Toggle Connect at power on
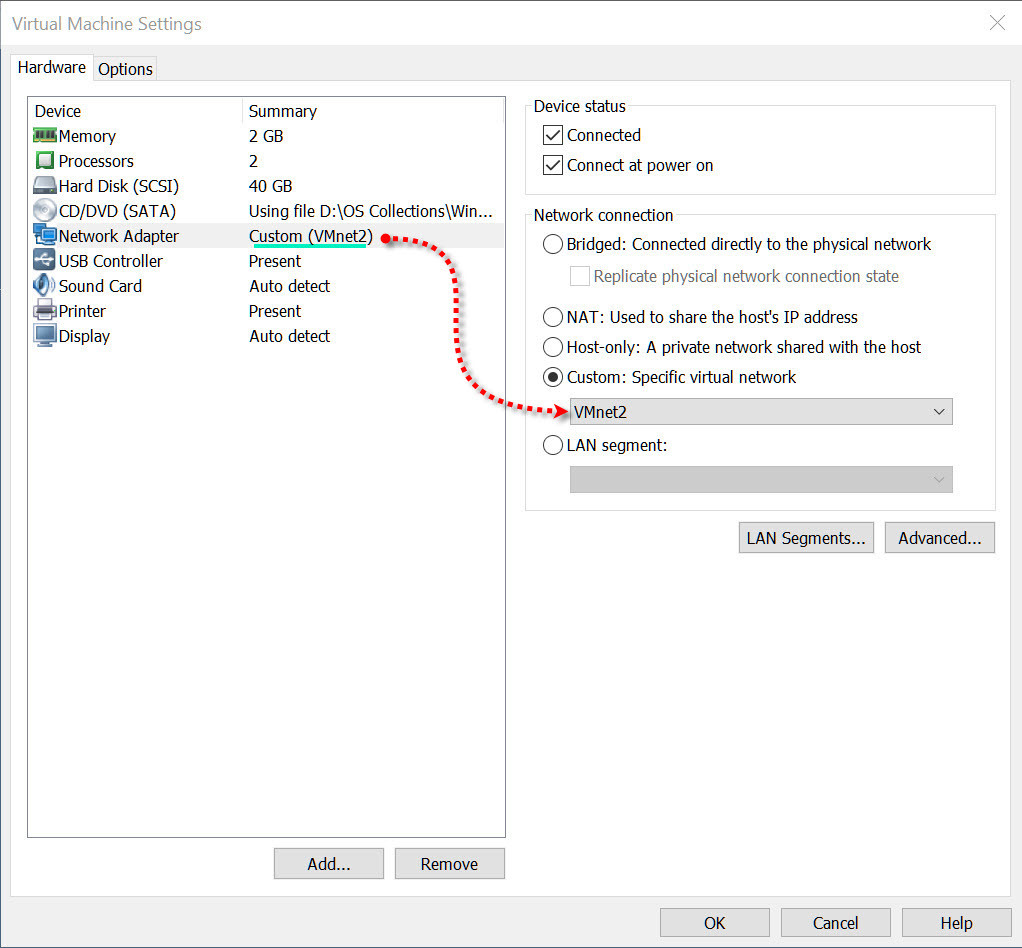 coord(553,165)
